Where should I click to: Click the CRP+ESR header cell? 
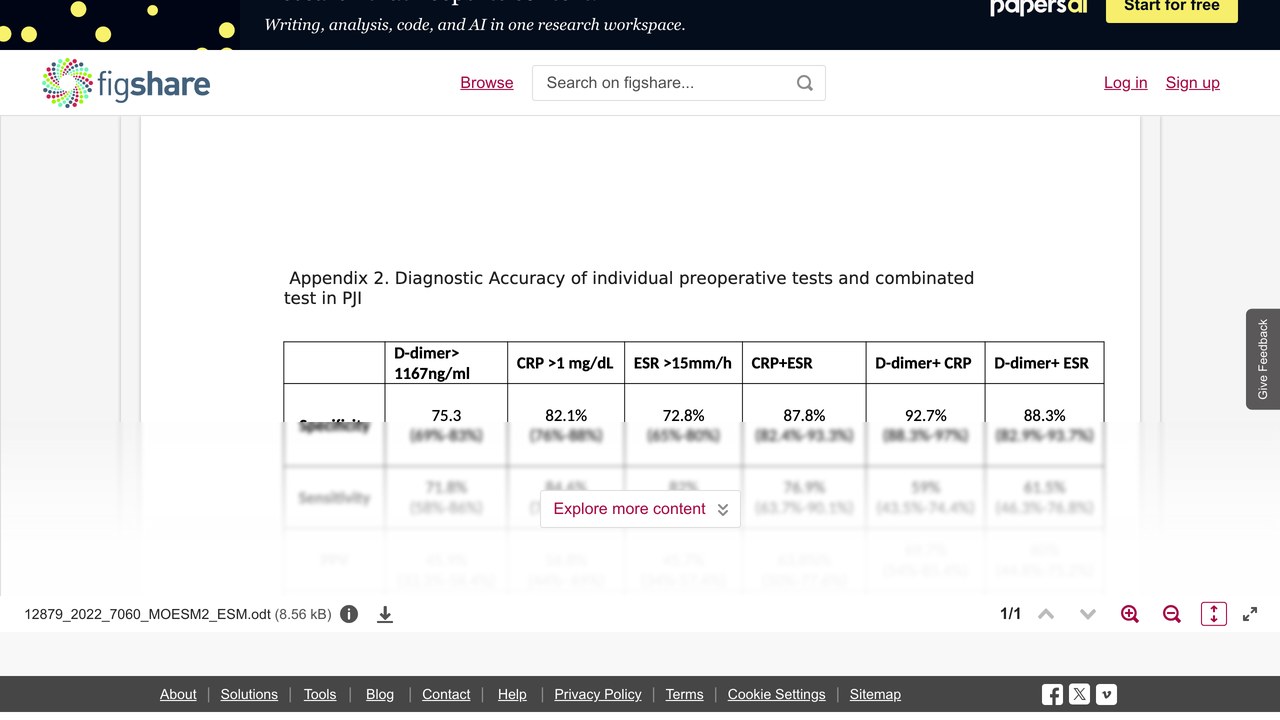(x=804, y=363)
